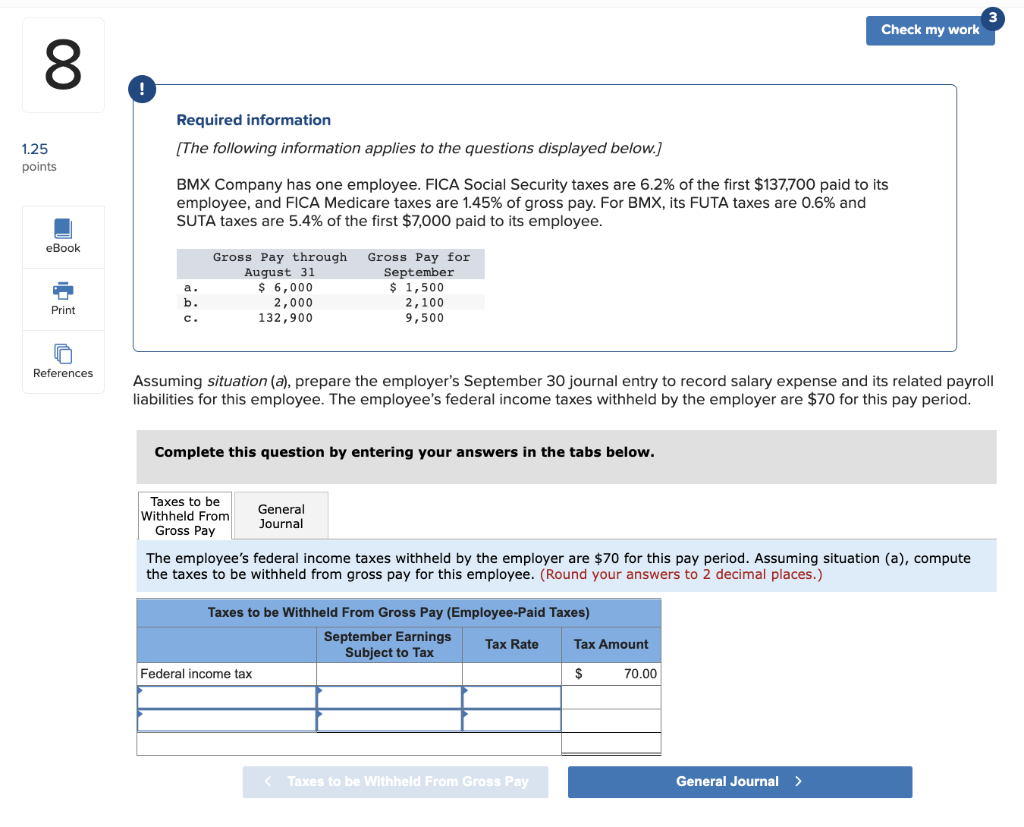The width and height of the screenshot is (1024, 827).
Task: Click the exclamation alert icon
Action: [x=142, y=88]
